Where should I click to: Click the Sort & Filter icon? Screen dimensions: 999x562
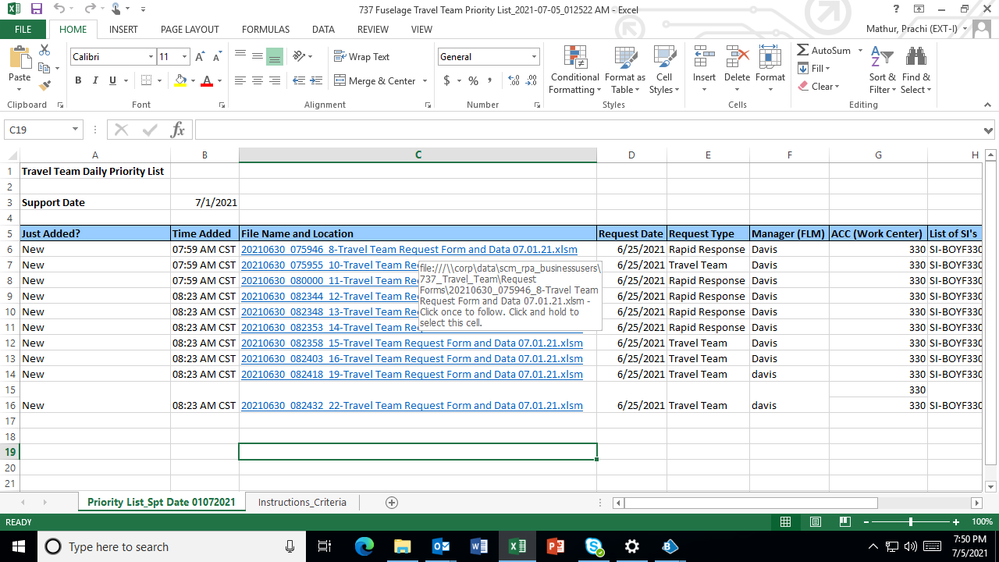882,59
